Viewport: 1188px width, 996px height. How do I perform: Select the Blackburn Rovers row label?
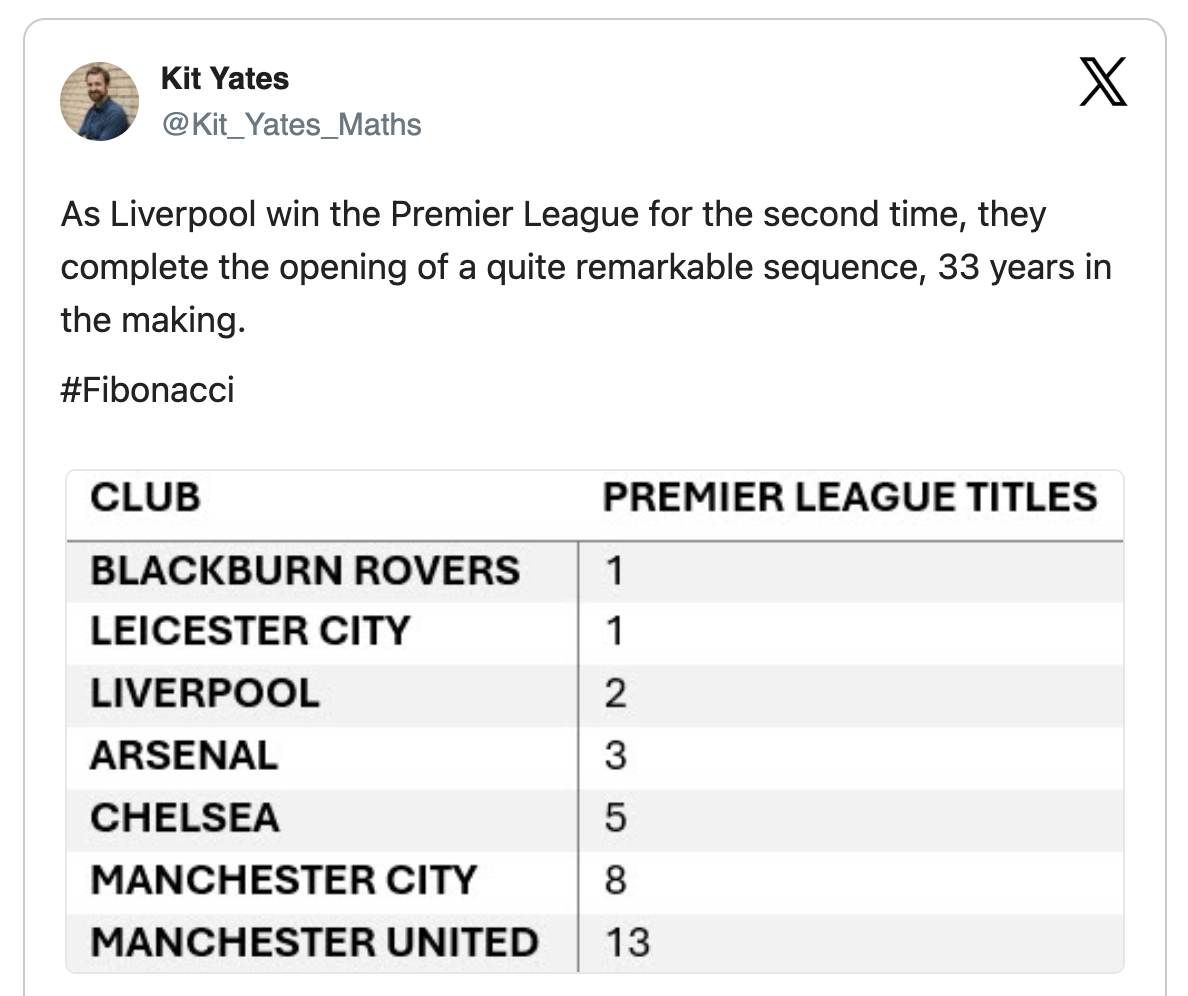pyautogui.click(x=305, y=571)
